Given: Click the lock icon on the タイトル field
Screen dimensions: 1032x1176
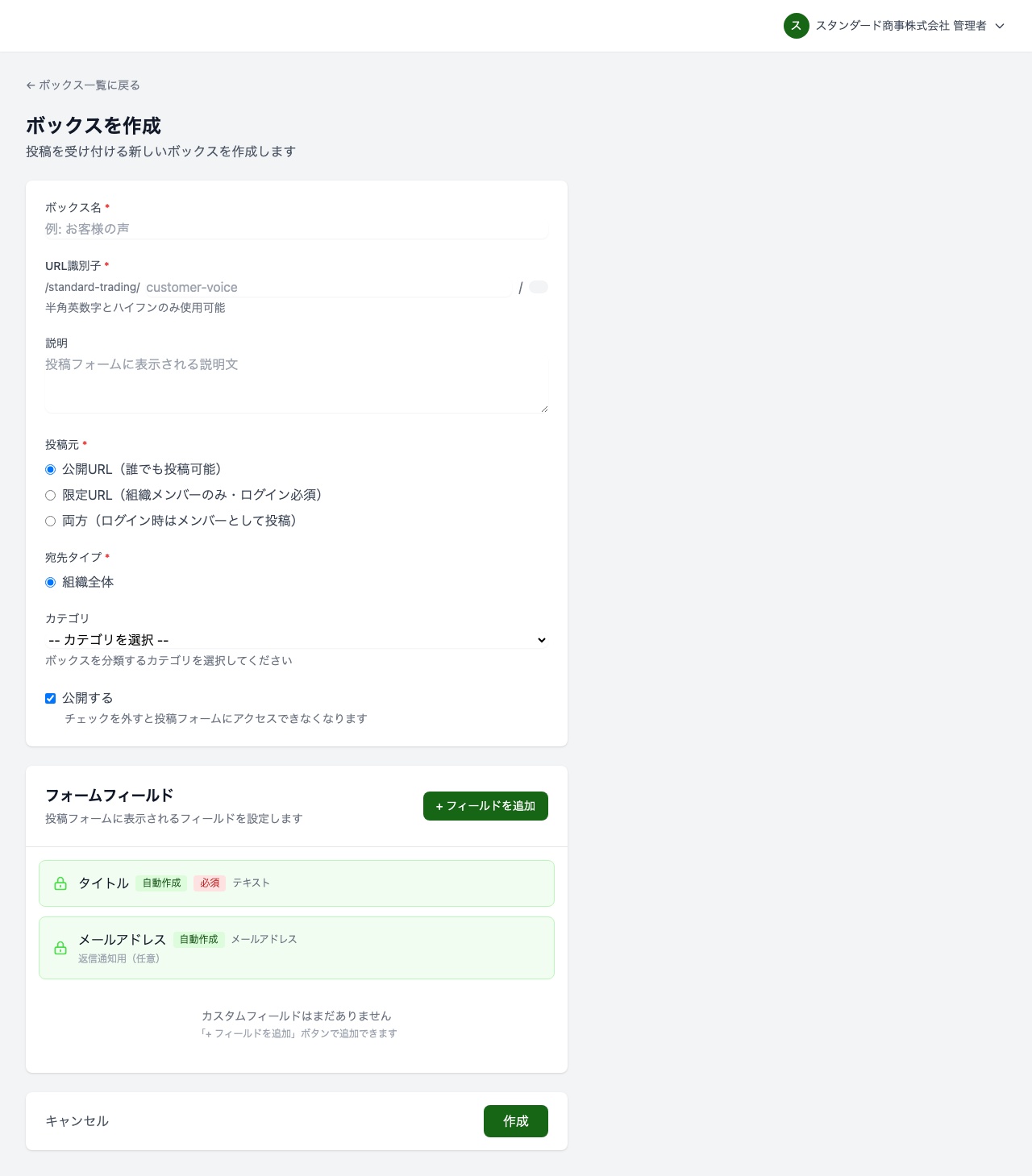Looking at the screenshot, I should (60, 883).
